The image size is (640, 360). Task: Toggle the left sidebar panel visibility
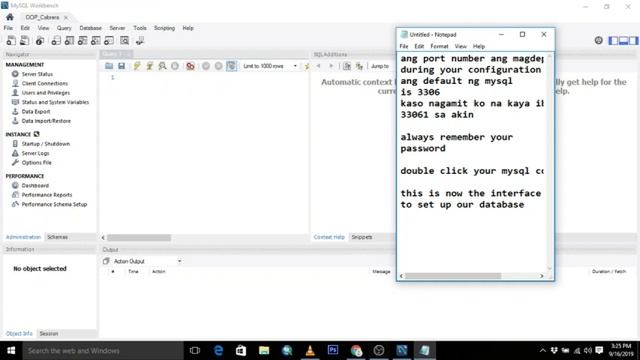pyautogui.click(x=613, y=40)
